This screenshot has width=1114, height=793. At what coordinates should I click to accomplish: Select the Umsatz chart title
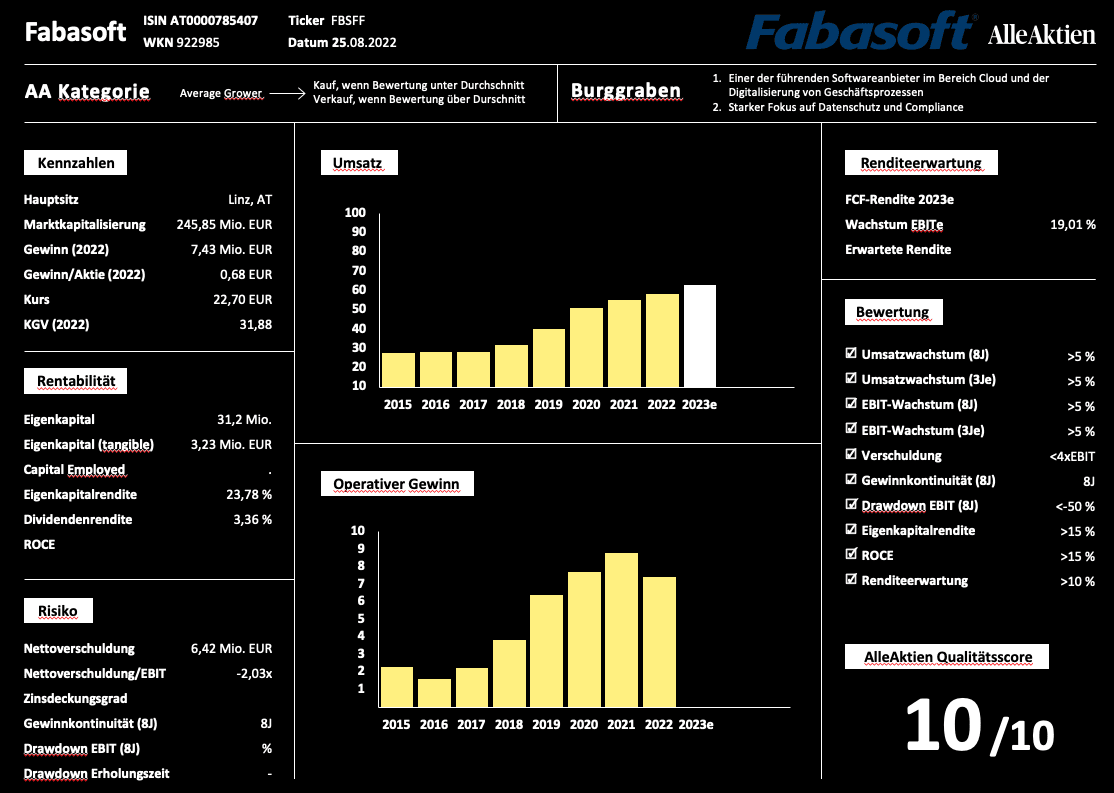[x=359, y=163]
